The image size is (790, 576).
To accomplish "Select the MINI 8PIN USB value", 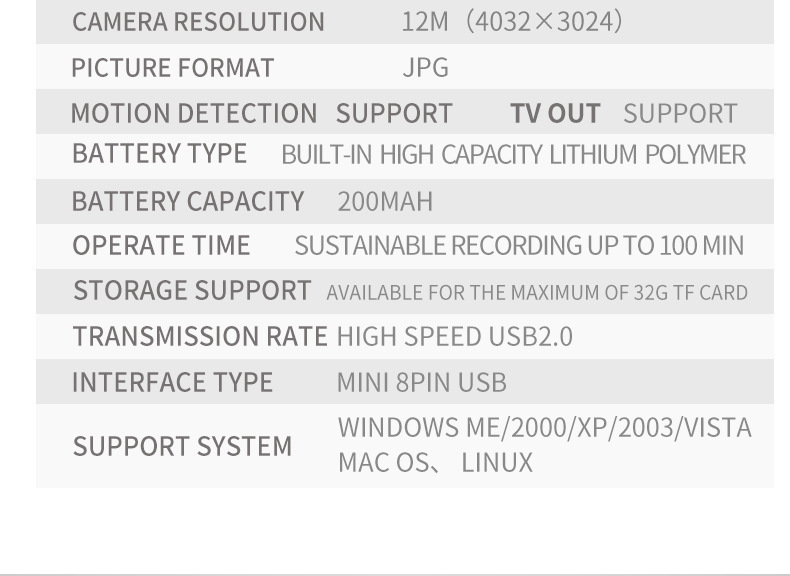I will tap(421, 382).
